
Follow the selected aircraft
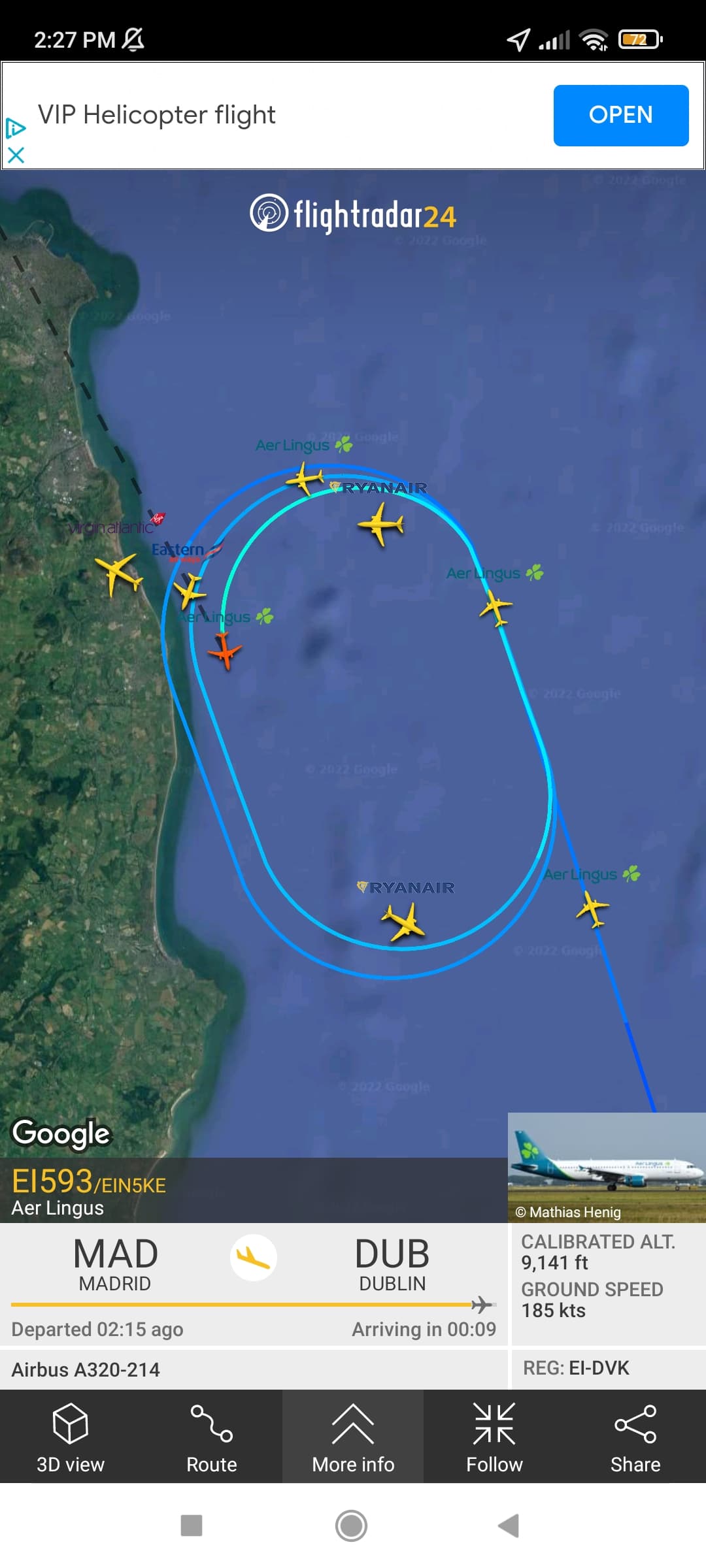(x=494, y=1438)
